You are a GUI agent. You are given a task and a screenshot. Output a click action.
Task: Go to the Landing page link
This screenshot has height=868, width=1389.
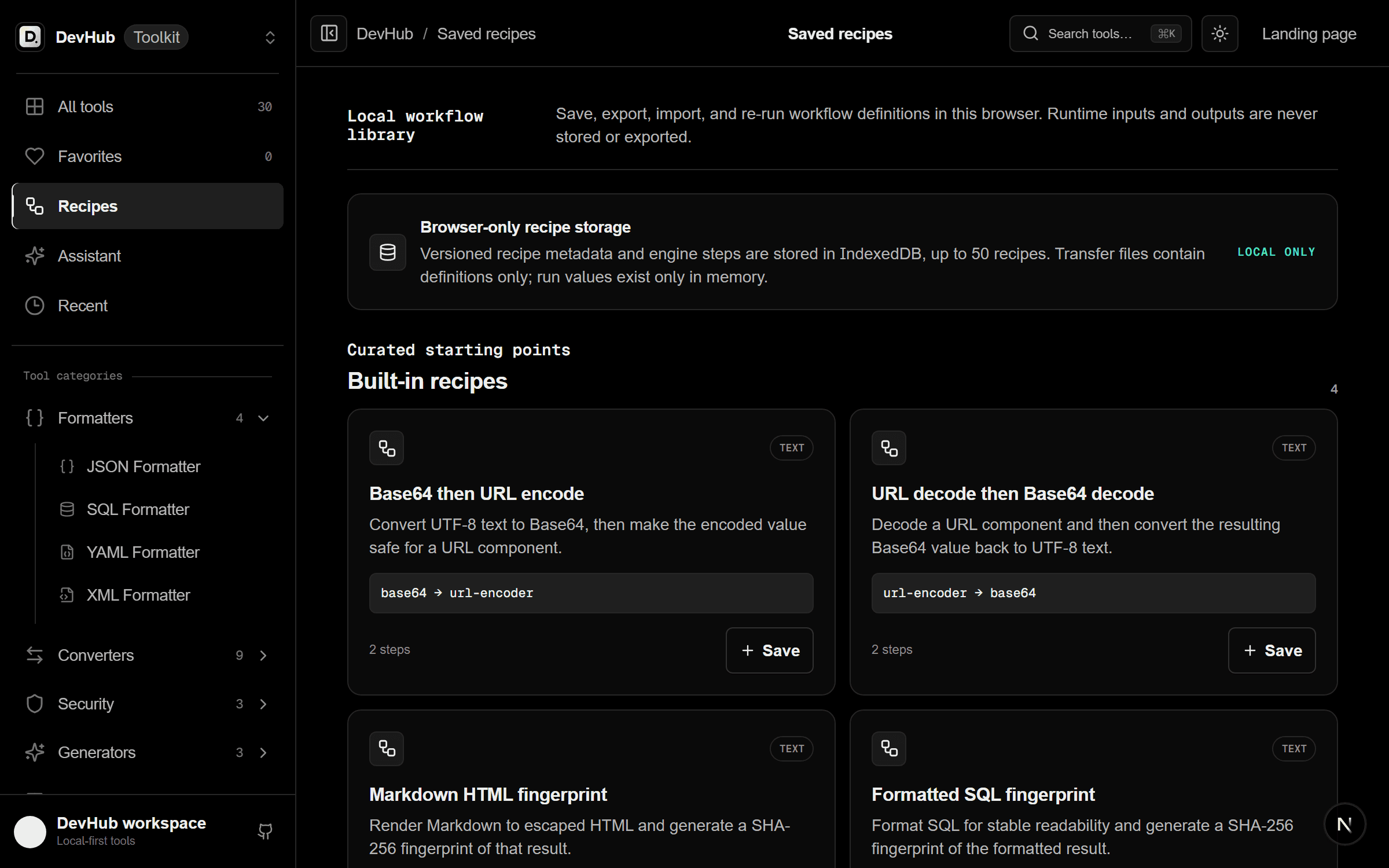1309,34
